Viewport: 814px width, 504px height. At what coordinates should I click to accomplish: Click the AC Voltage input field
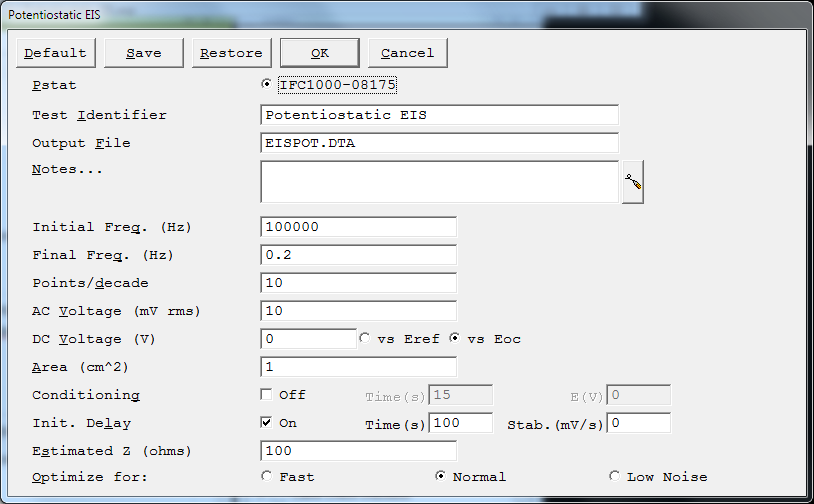click(358, 311)
